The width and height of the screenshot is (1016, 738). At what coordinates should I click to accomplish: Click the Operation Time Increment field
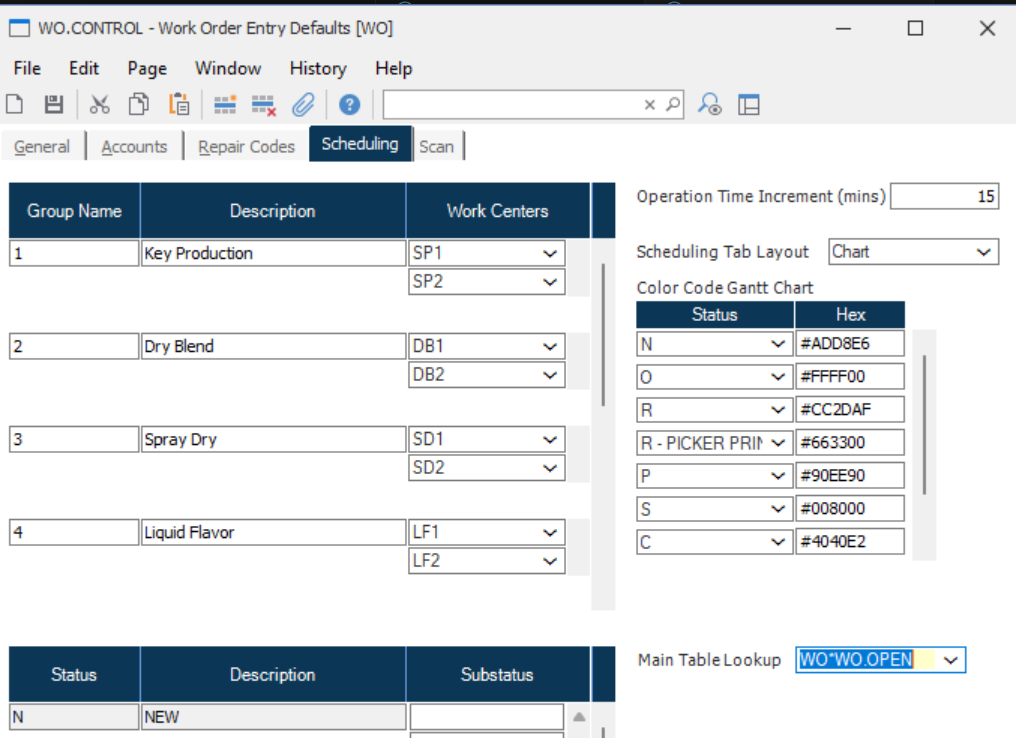(x=943, y=197)
